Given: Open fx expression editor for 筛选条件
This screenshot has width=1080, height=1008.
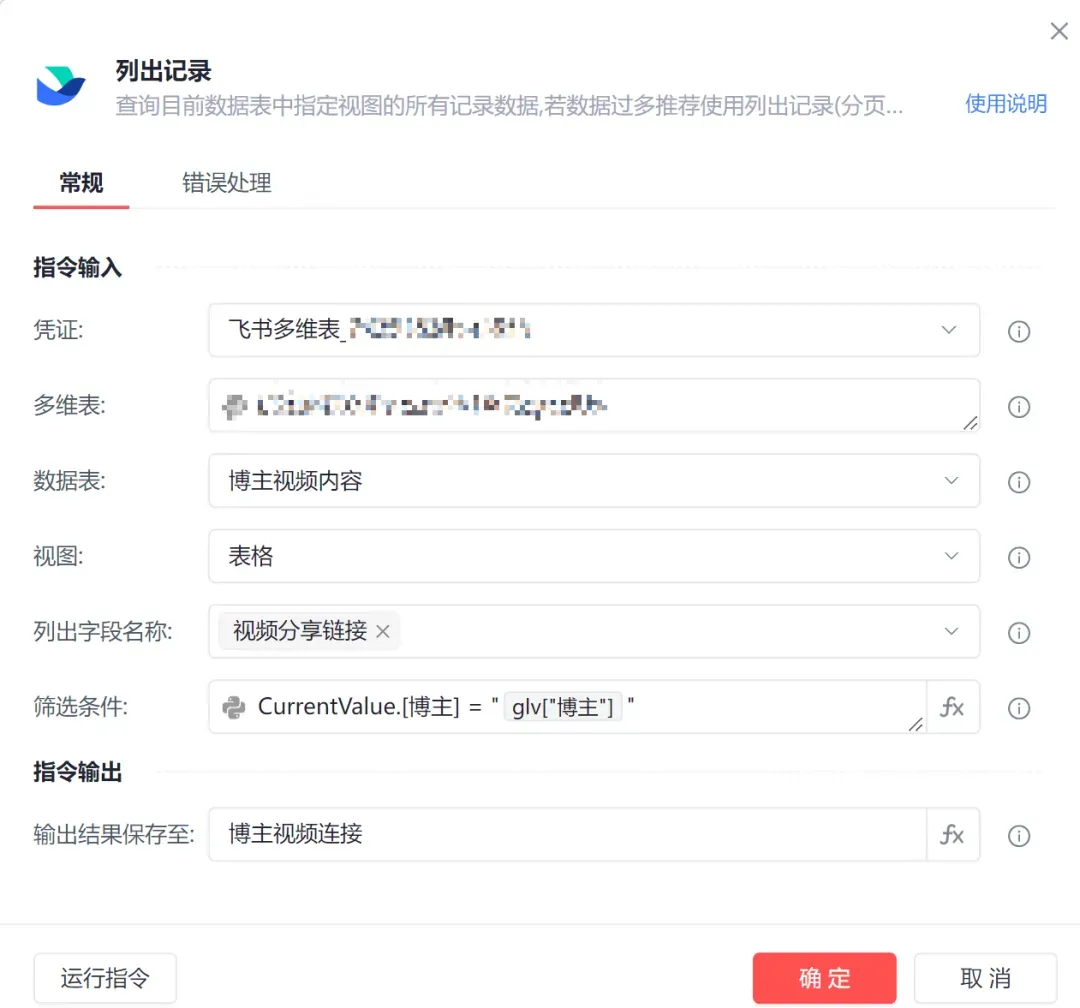Looking at the screenshot, I should click(952, 708).
